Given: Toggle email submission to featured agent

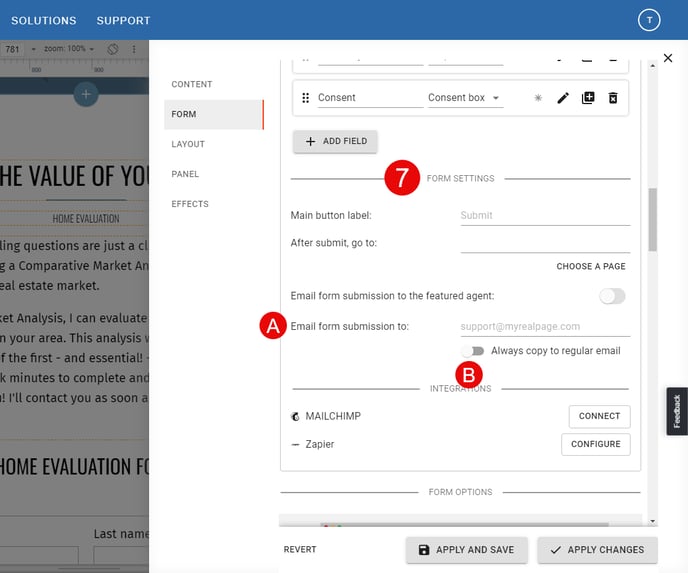Looking at the screenshot, I should coord(612,296).
